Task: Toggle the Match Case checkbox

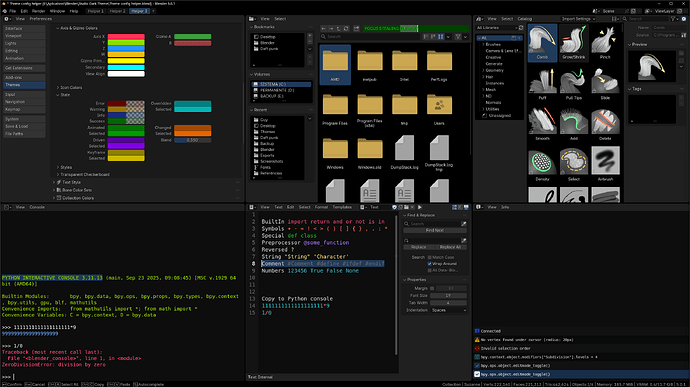Action: coord(429,257)
